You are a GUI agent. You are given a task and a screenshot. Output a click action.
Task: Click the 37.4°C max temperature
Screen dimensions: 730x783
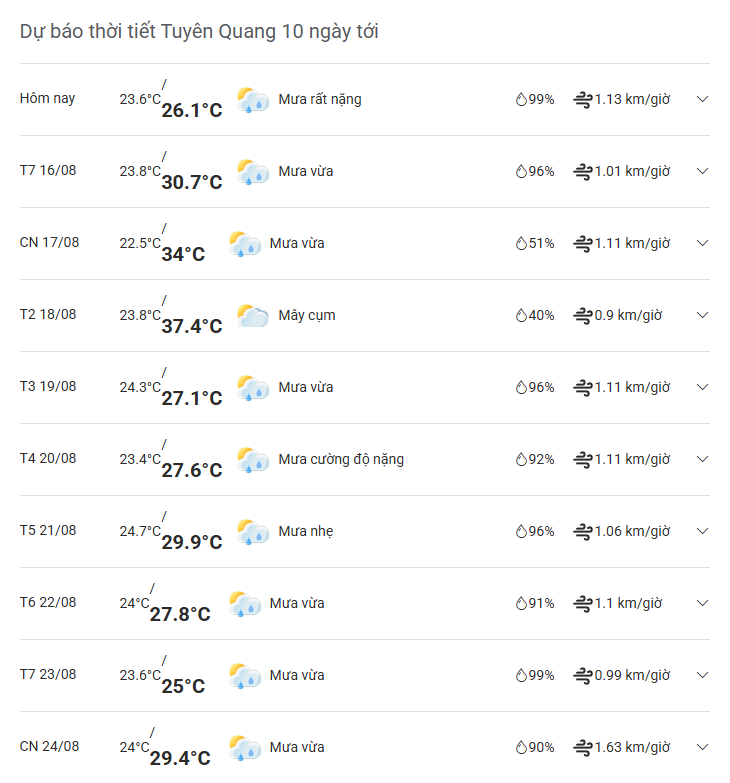click(192, 326)
